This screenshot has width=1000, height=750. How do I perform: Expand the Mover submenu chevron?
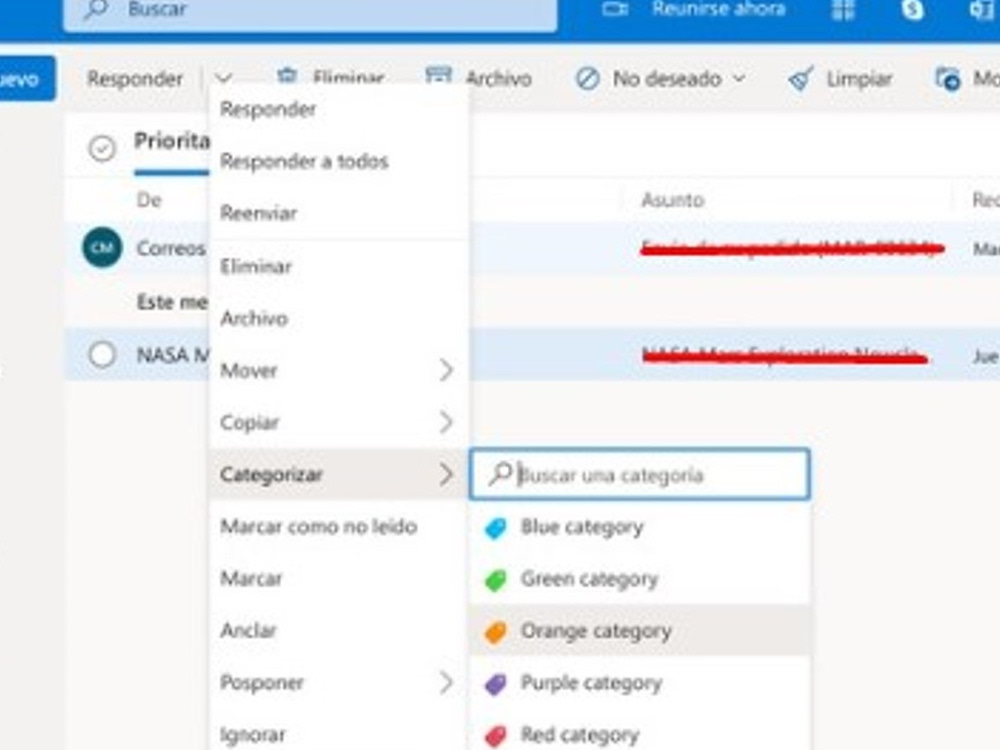click(446, 370)
